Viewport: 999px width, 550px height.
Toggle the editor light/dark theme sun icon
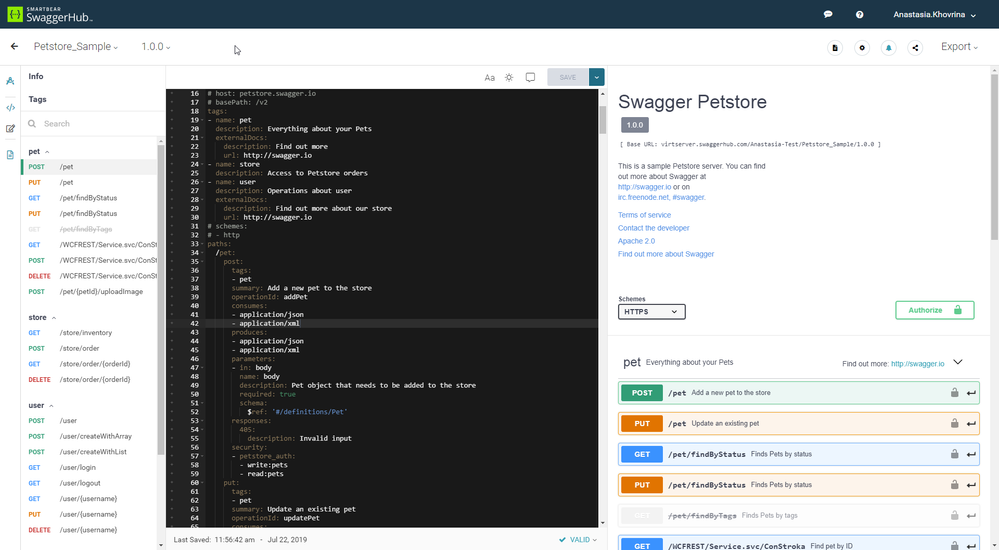tap(509, 77)
